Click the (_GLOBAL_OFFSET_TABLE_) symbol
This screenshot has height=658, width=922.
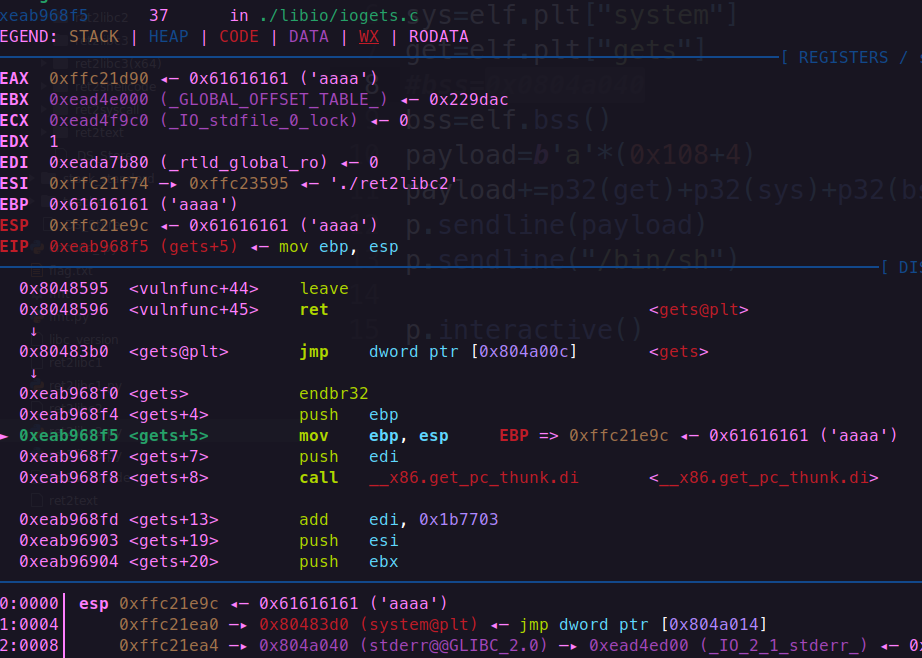(273, 99)
